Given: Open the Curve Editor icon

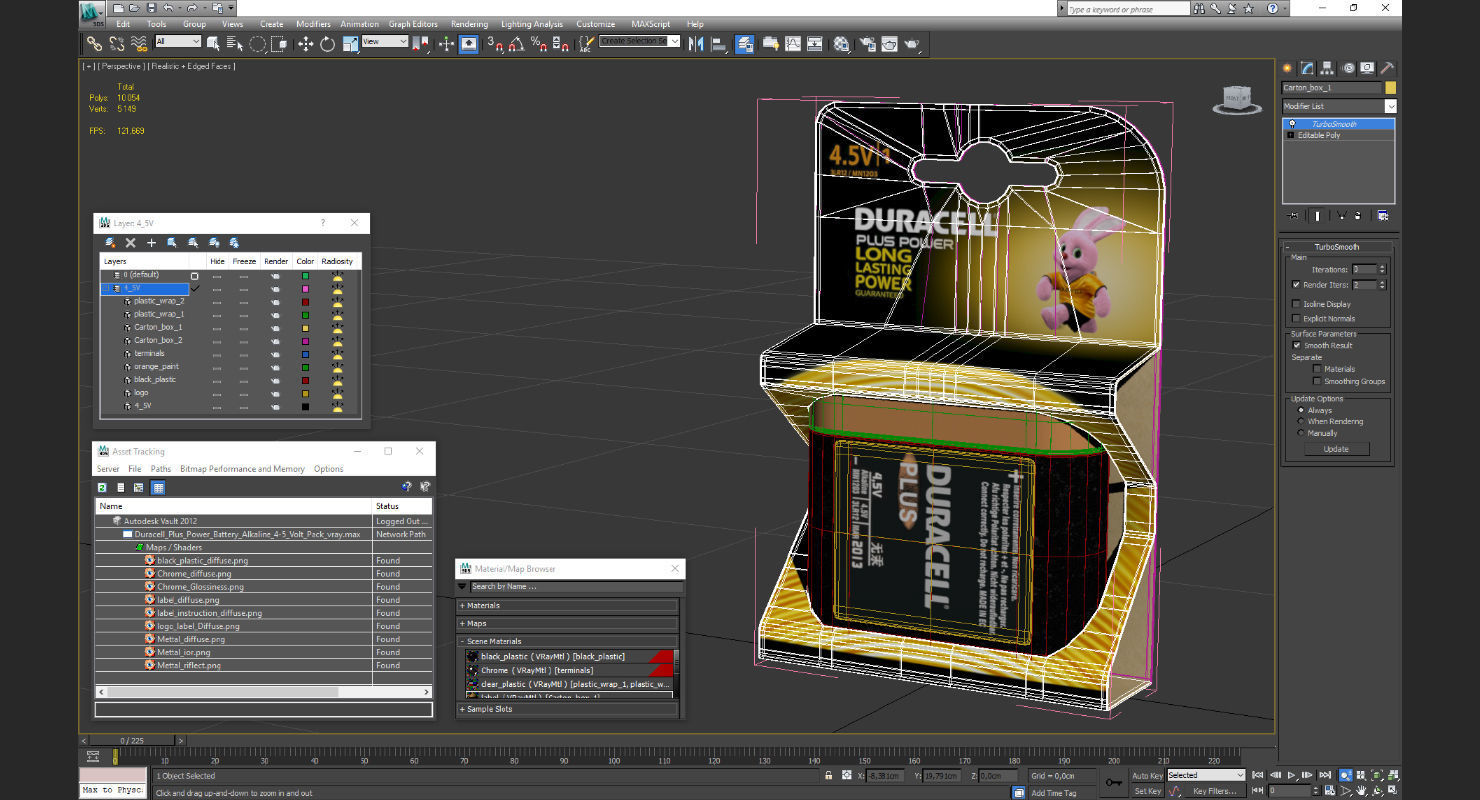Looking at the screenshot, I should coord(793,43).
